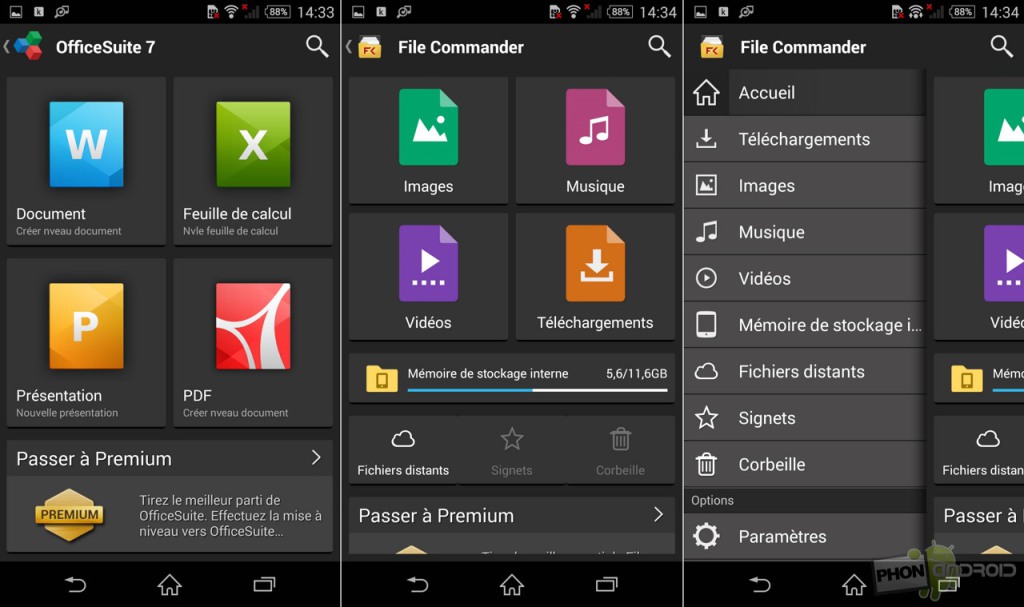Tap the PREMIUM badge in OfficeSuite
Viewport: 1024px width, 607px height.
[69, 515]
